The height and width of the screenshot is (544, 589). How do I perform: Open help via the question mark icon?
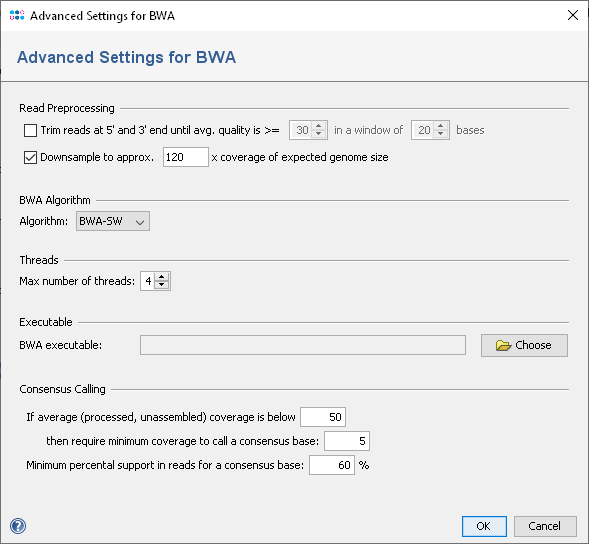coord(18,526)
